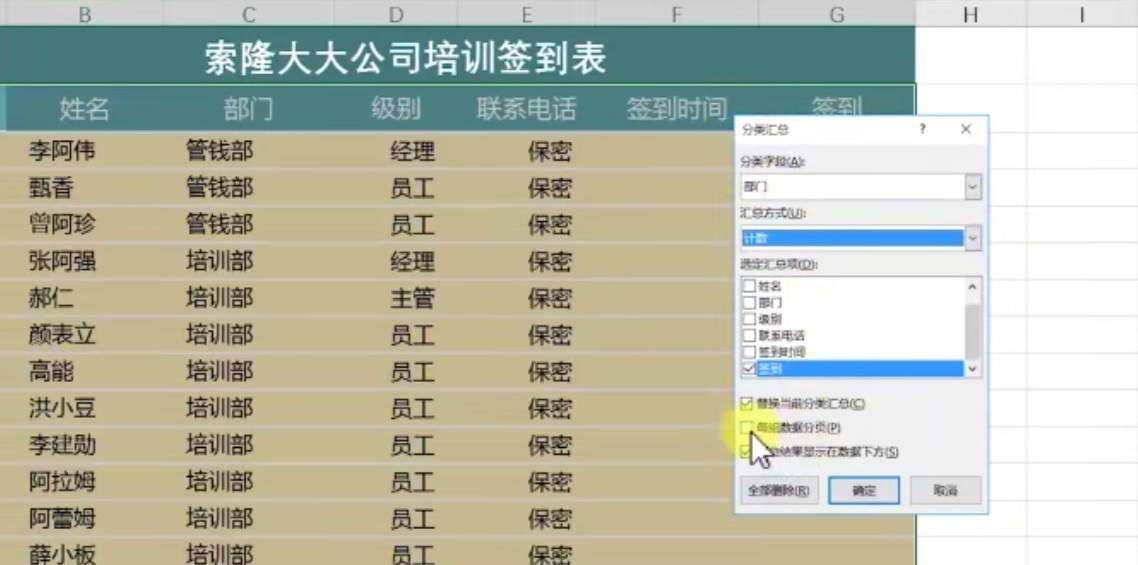Uncheck 签到 in the 选定汇总项 list
This screenshot has width=1138, height=565.
pos(749,369)
